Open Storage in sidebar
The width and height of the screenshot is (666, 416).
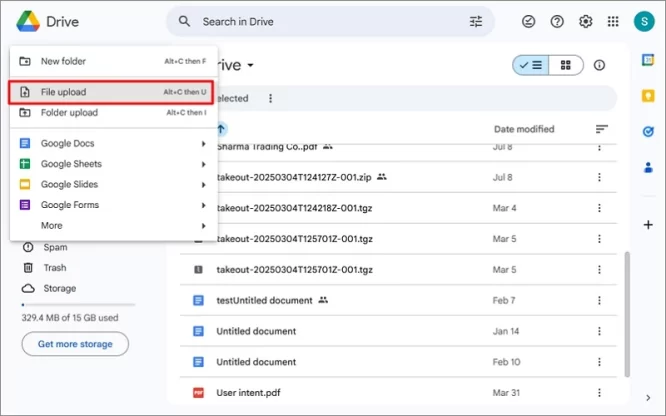coord(59,289)
